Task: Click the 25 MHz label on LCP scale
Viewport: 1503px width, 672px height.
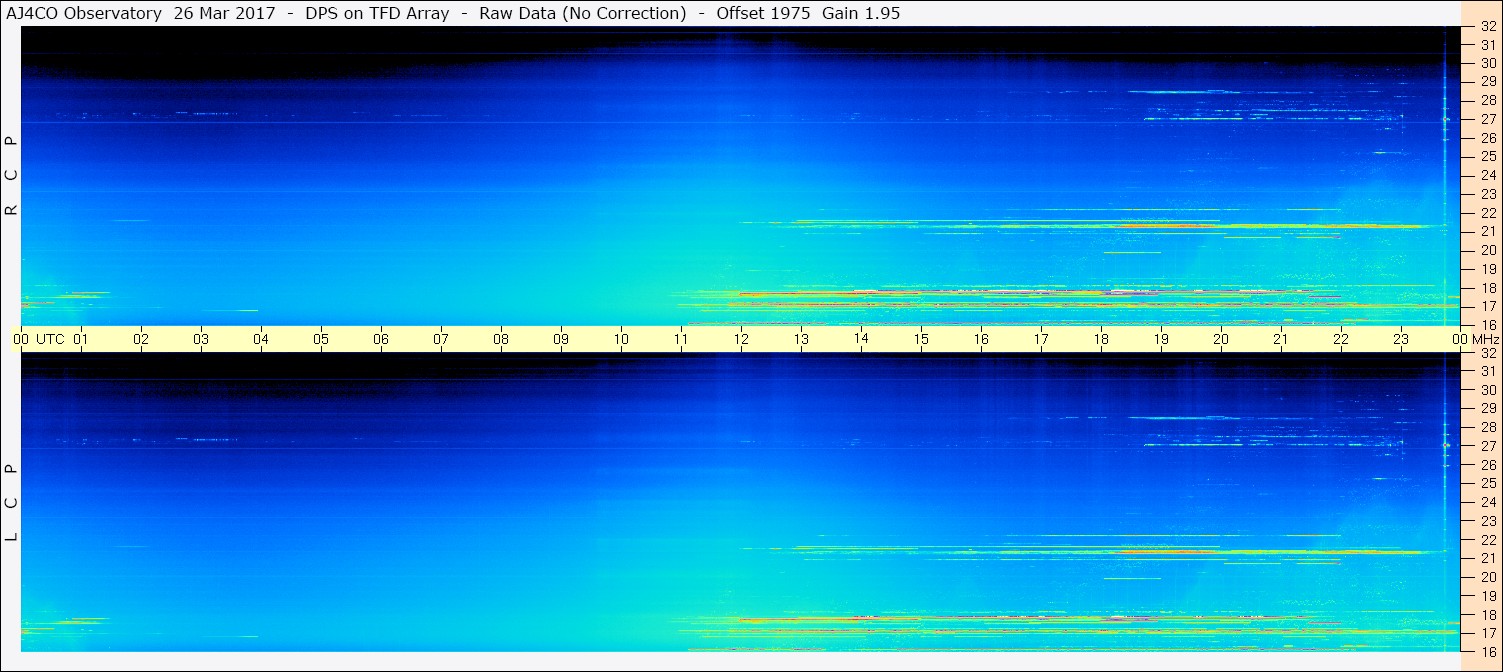Action: (1487, 483)
